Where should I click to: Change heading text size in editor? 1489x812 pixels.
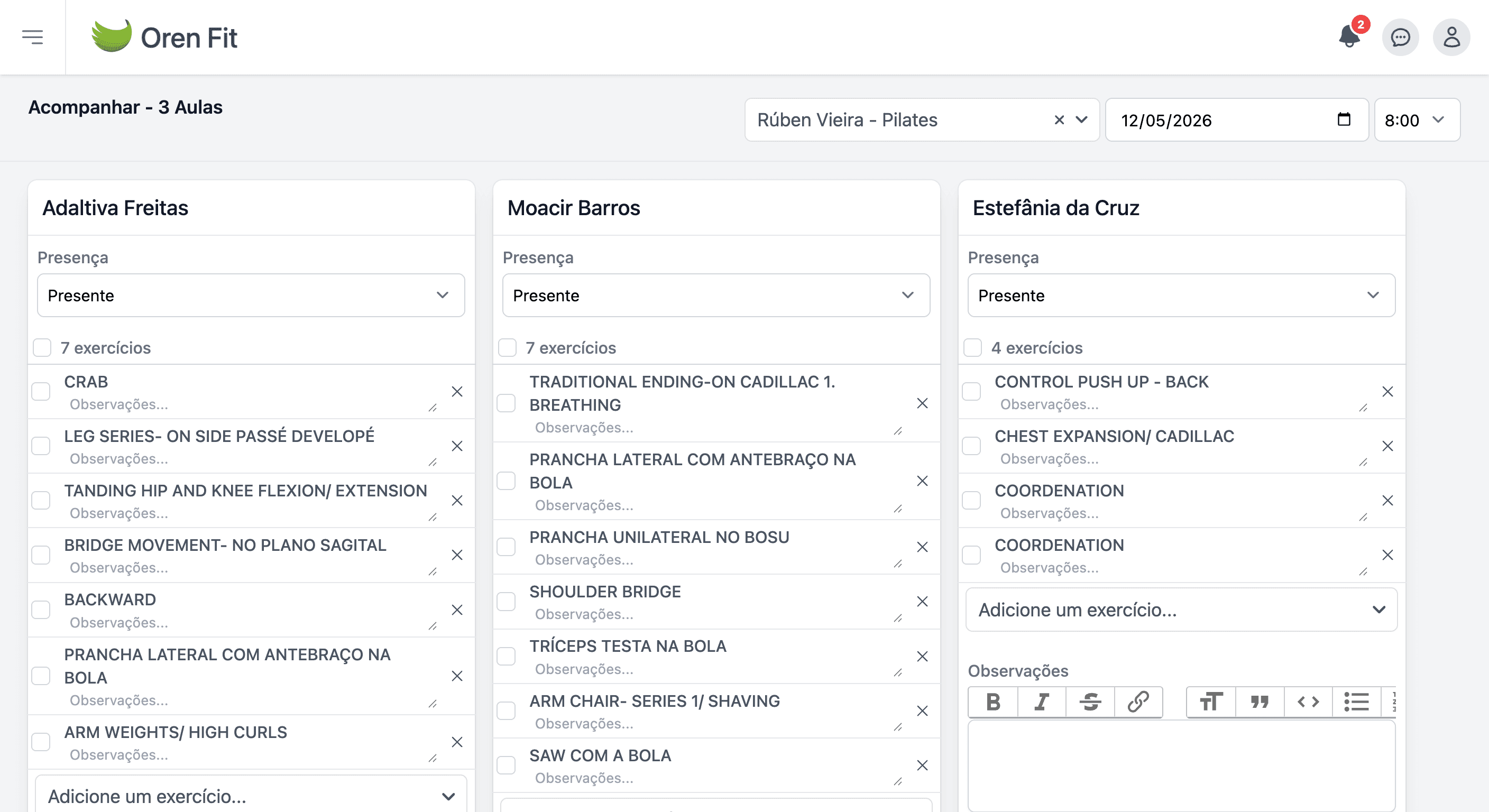(1211, 702)
